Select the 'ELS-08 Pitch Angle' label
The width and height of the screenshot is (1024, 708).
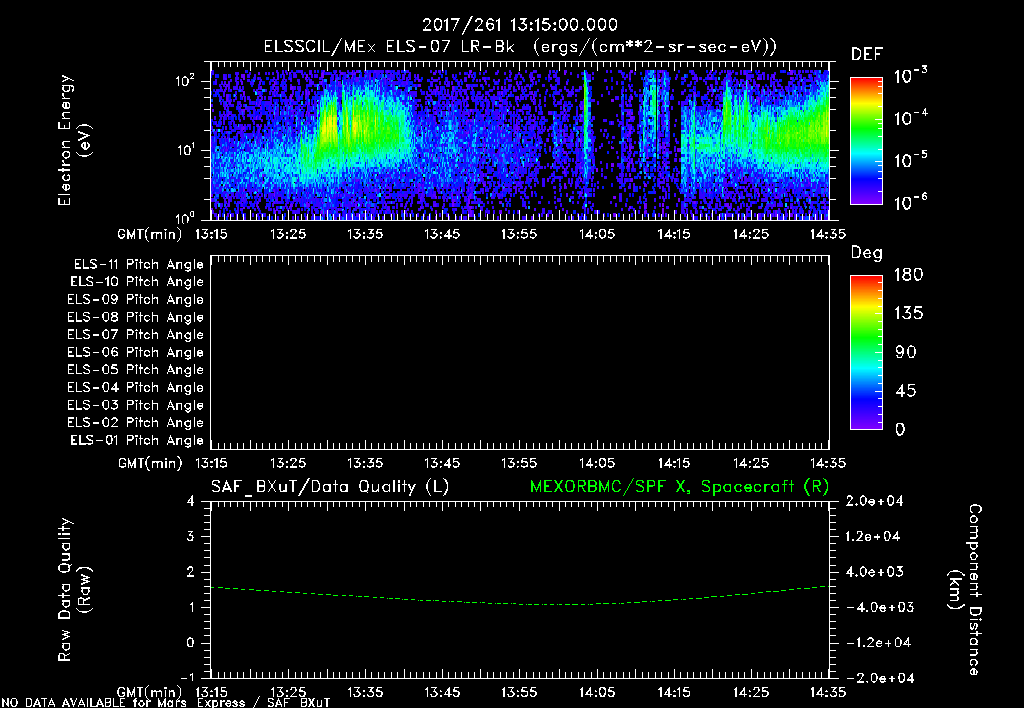[135, 317]
